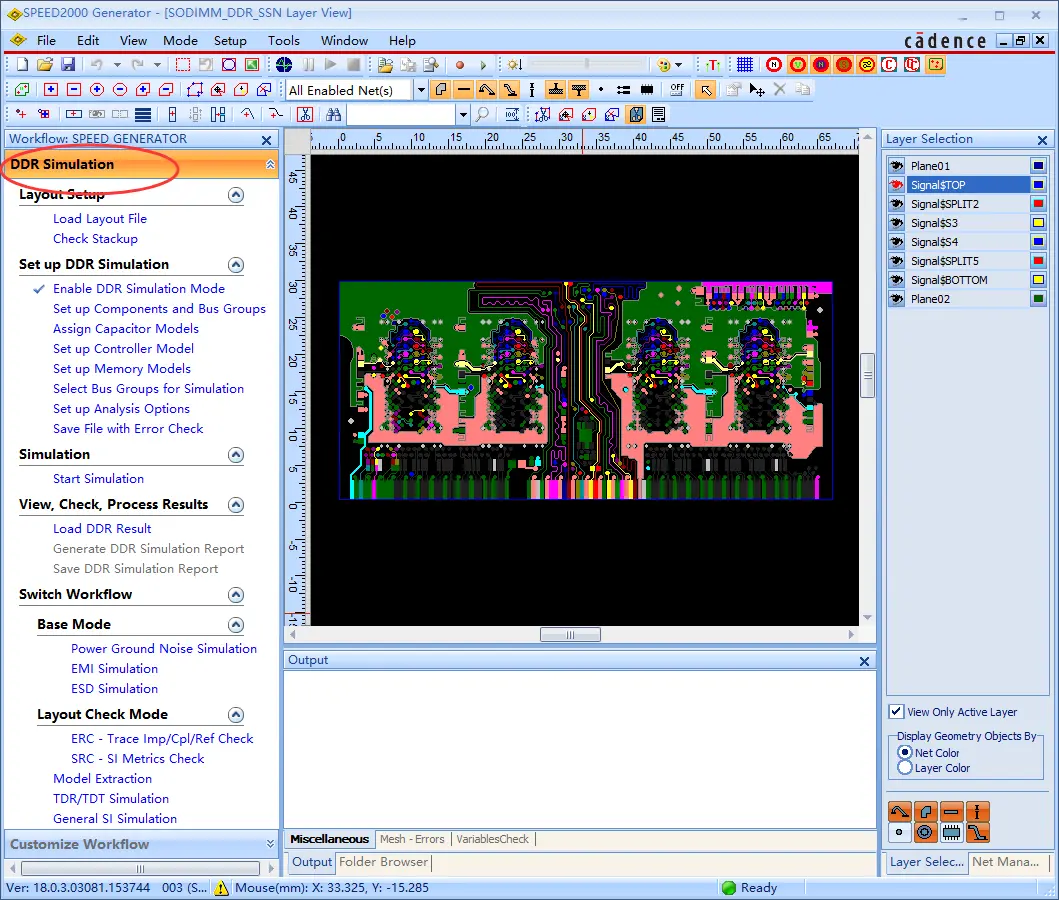1059x900 pixels.
Task: Click the grid display icon
Action: click(744, 65)
